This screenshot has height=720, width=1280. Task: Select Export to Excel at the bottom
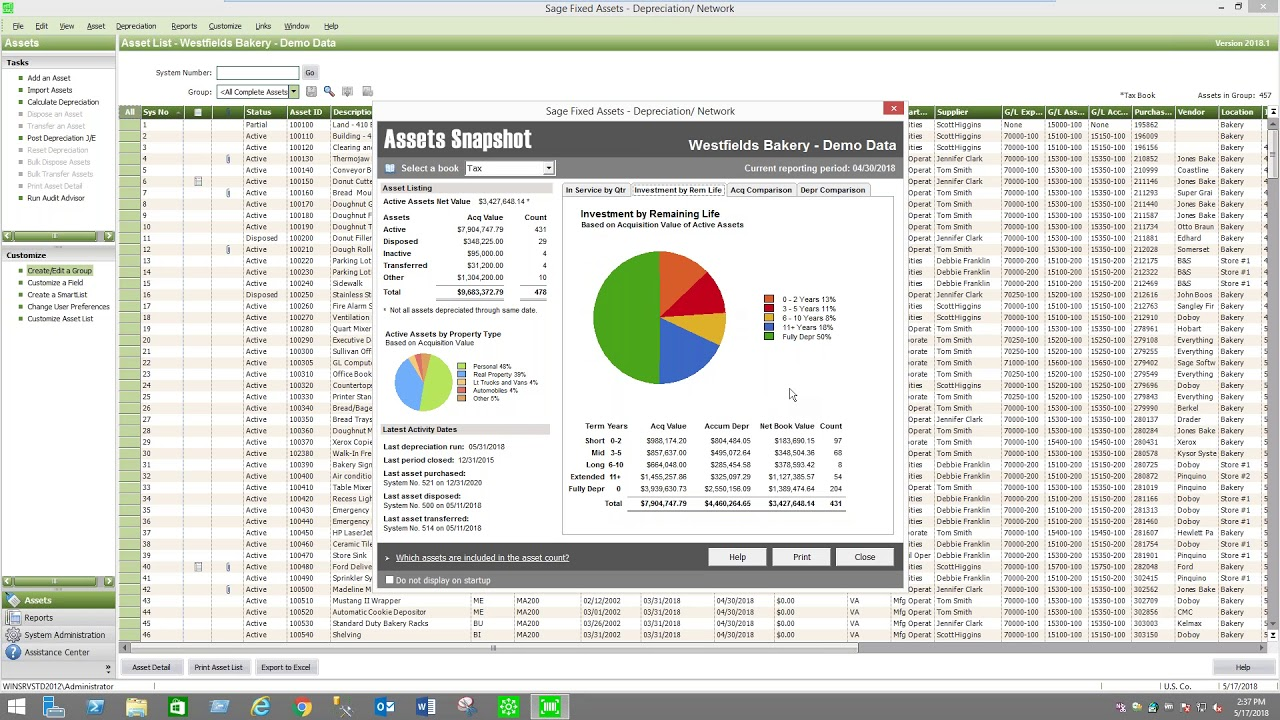click(x=286, y=667)
